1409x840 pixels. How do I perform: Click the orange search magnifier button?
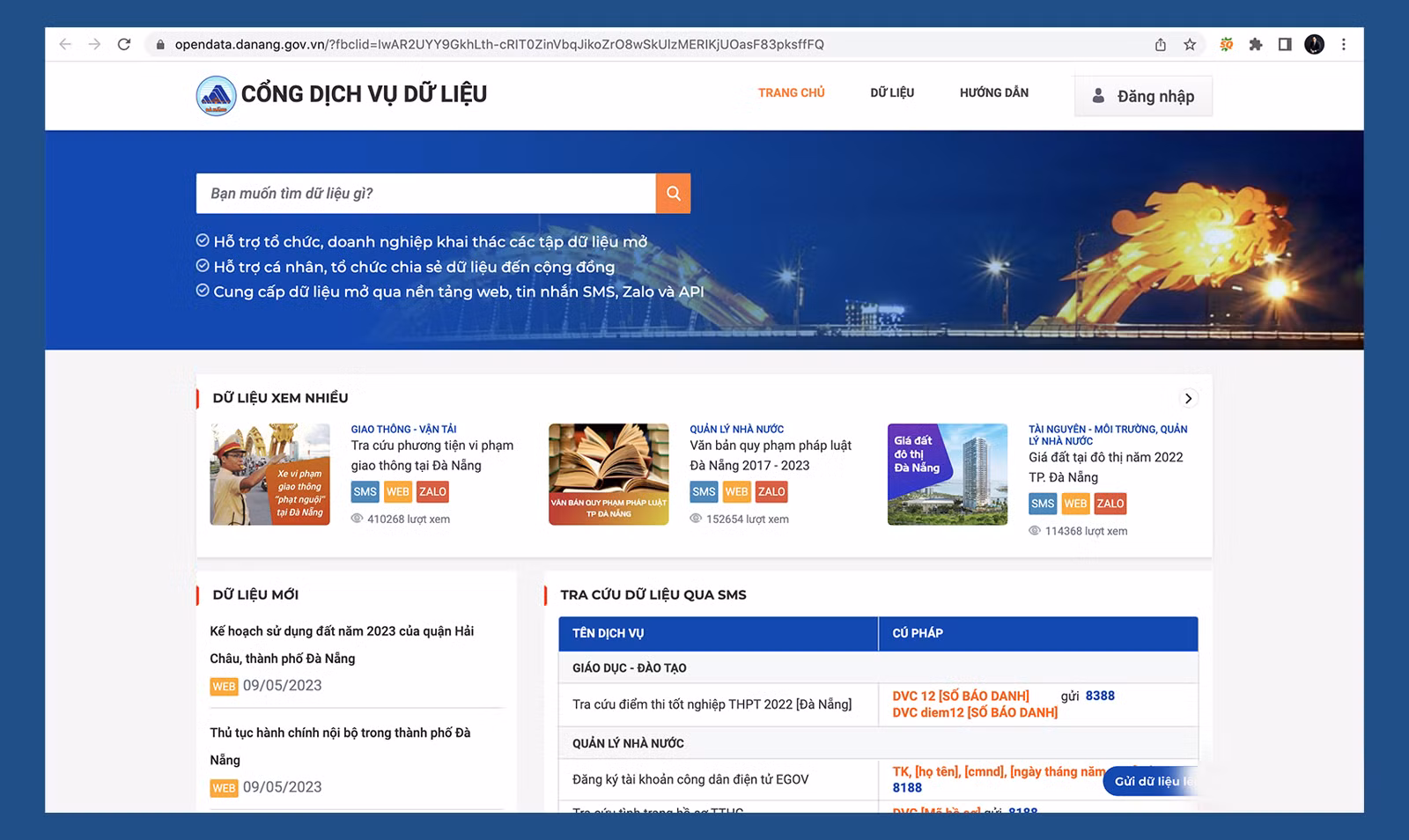673,194
